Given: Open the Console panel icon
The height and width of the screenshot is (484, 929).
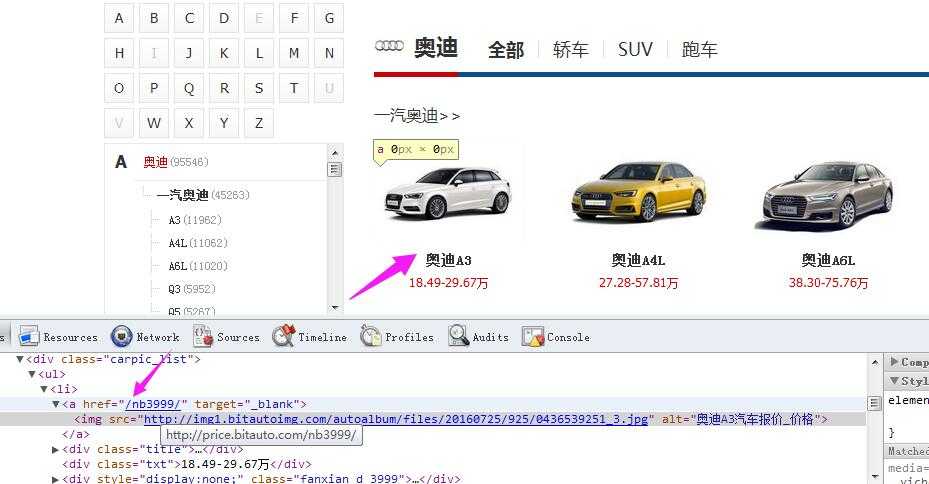Looking at the screenshot, I should click(533, 336).
